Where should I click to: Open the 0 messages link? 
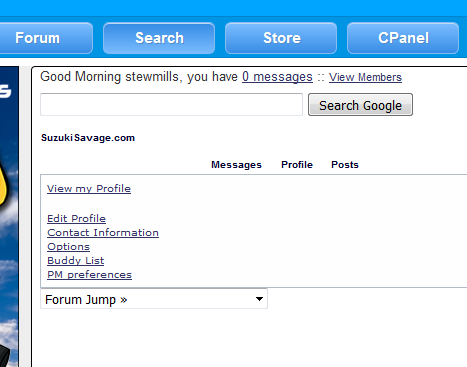pyautogui.click(x=277, y=77)
